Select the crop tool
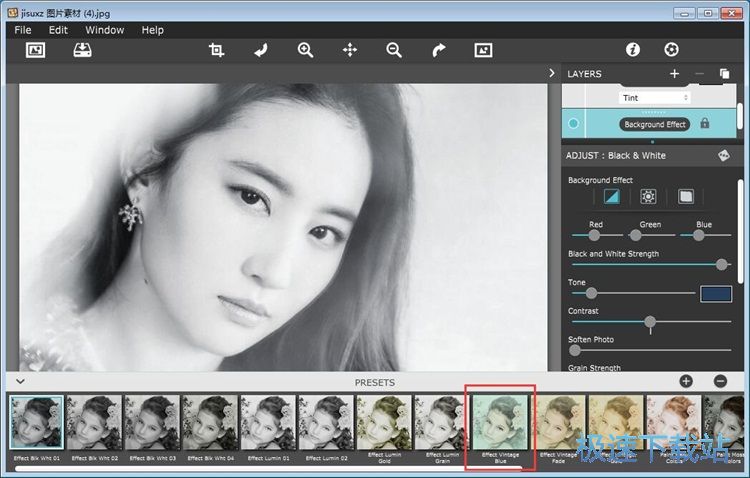The height and width of the screenshot is (478, 750). [216, 50]
